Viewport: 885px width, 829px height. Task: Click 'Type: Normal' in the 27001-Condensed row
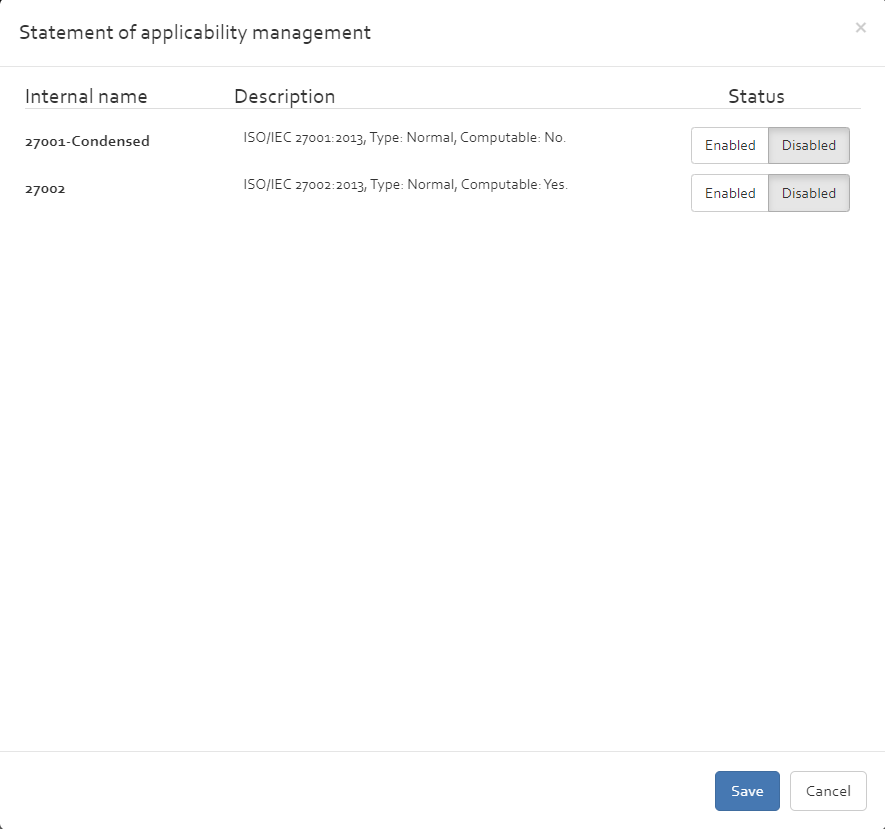413,138
